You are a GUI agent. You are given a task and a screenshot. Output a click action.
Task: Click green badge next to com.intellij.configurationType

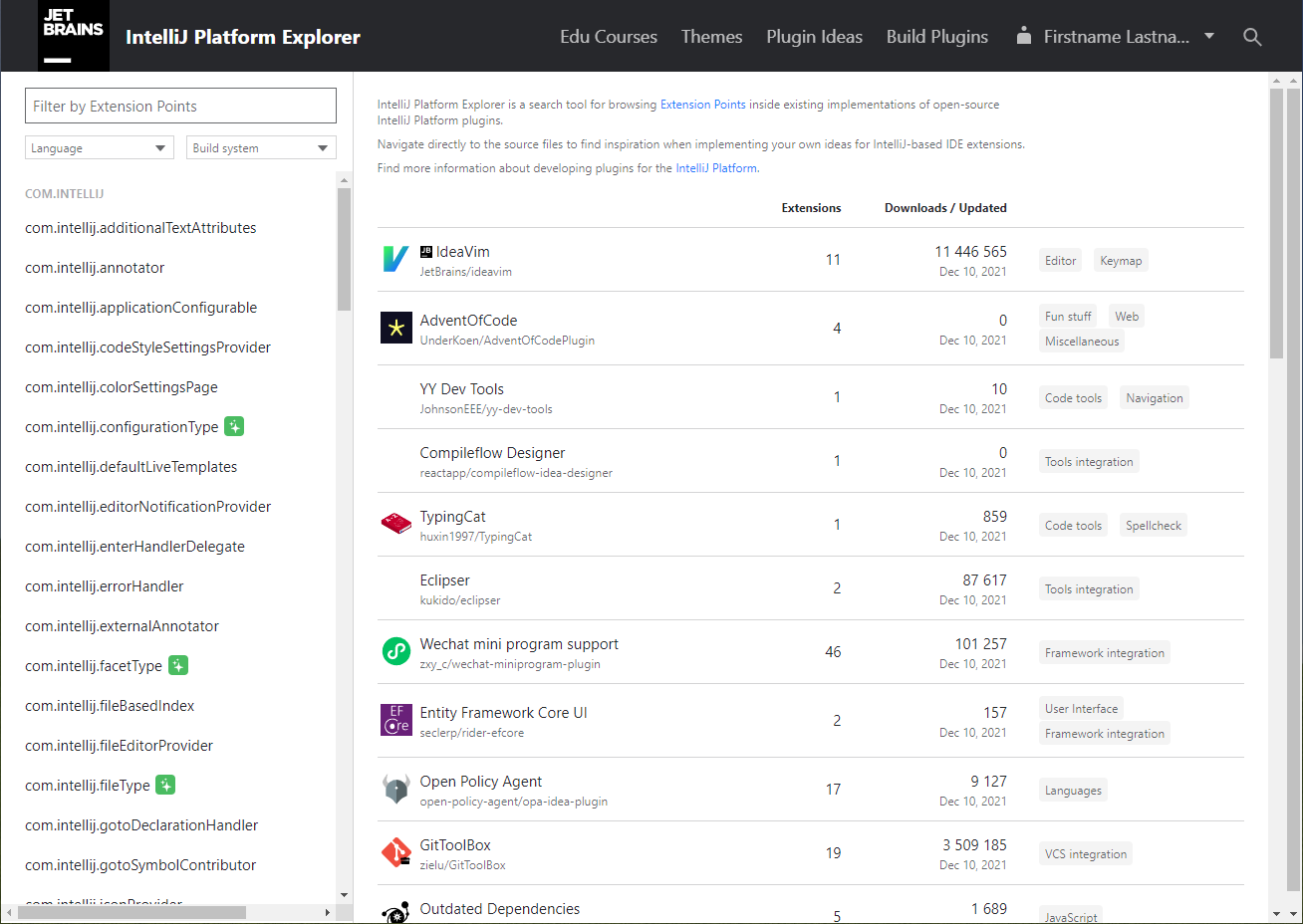click(234, 426)
